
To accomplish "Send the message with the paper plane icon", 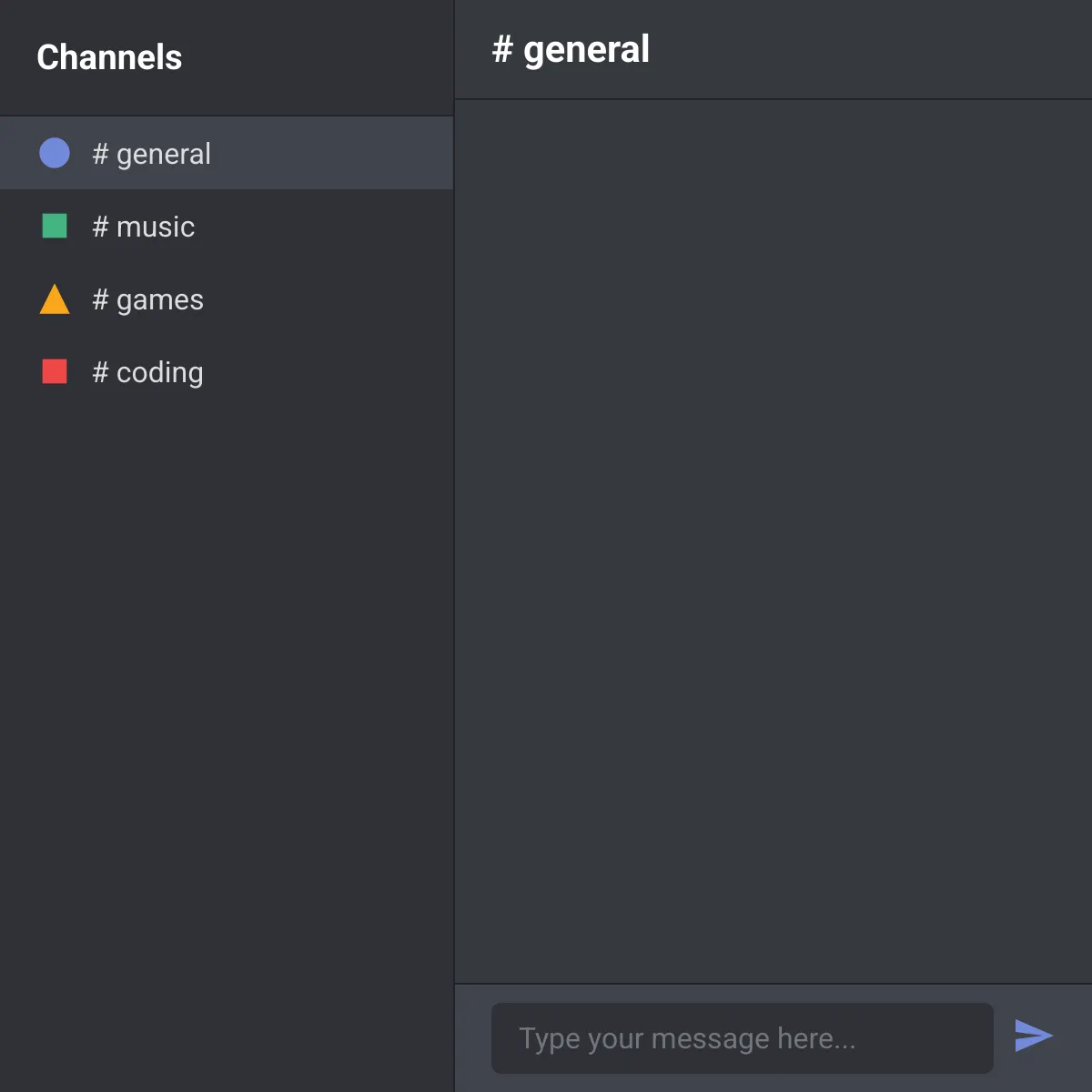I will (1034, 1036).
